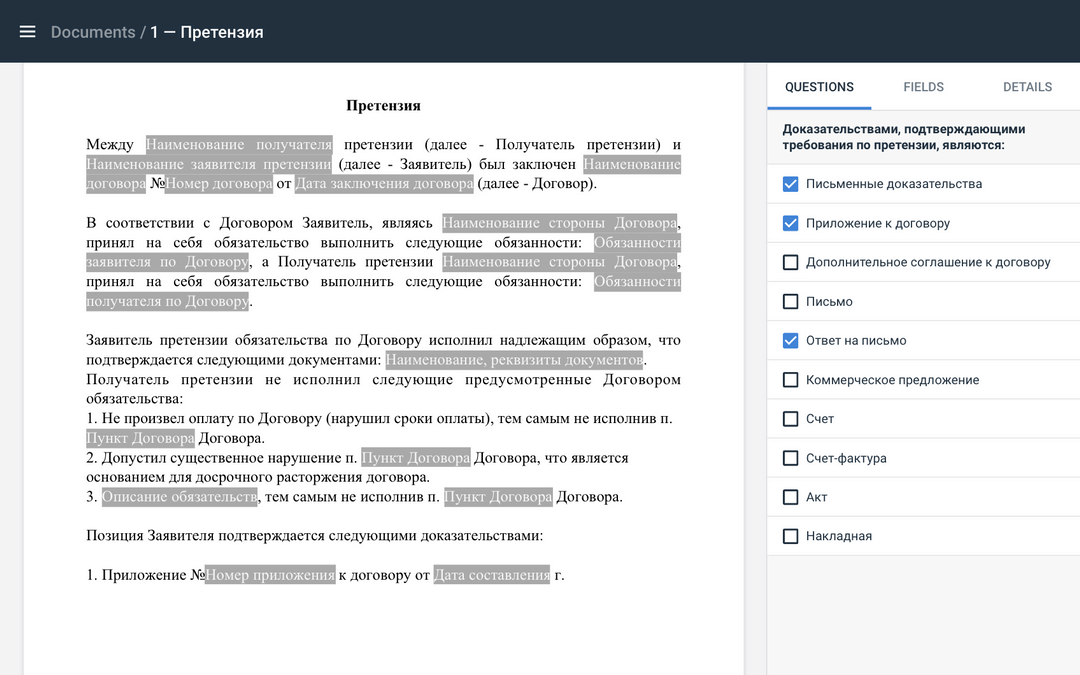The image size is (1080, 675).
Task: Enable Дополнительное соглашение к договору checkbox
Action: [x=790, y=262]
